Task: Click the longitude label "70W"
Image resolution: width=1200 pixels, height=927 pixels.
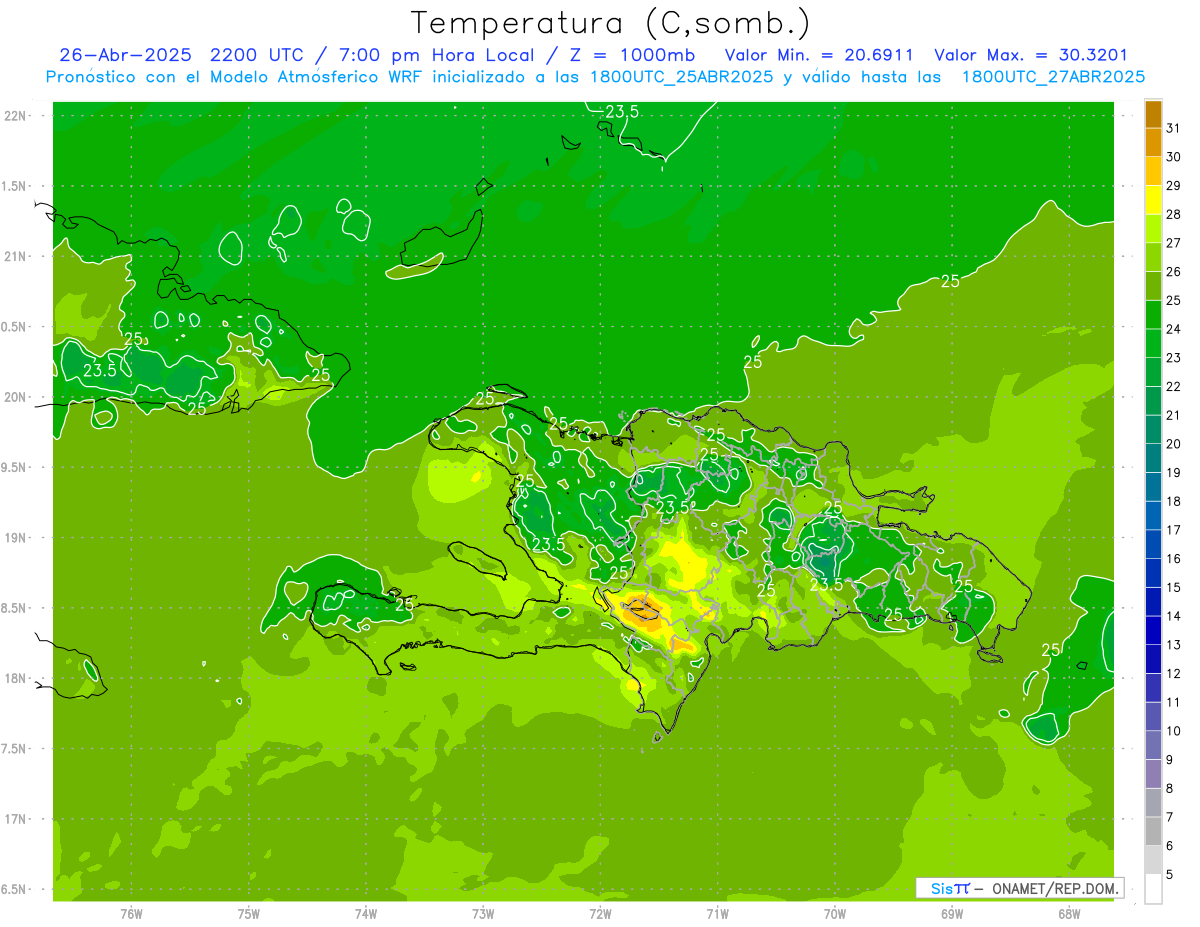Action: tap(835, 913)
